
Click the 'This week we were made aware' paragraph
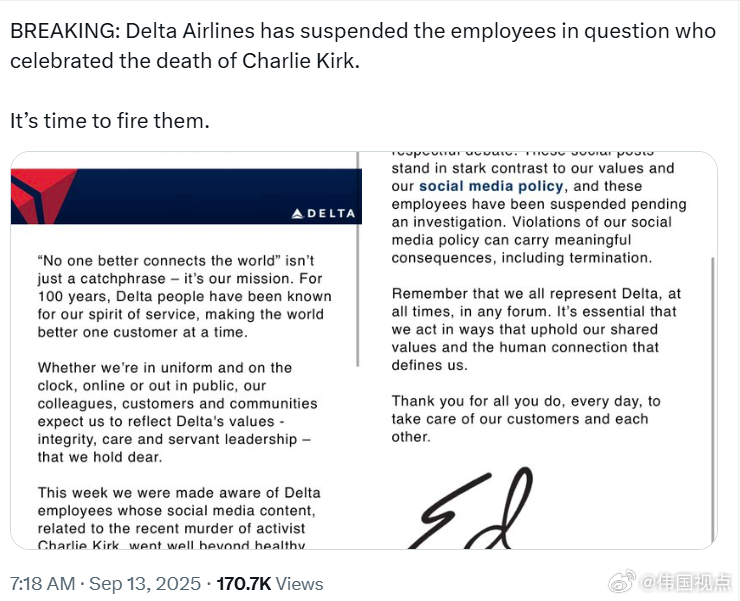pyautogui.click(x=179, y=519)
